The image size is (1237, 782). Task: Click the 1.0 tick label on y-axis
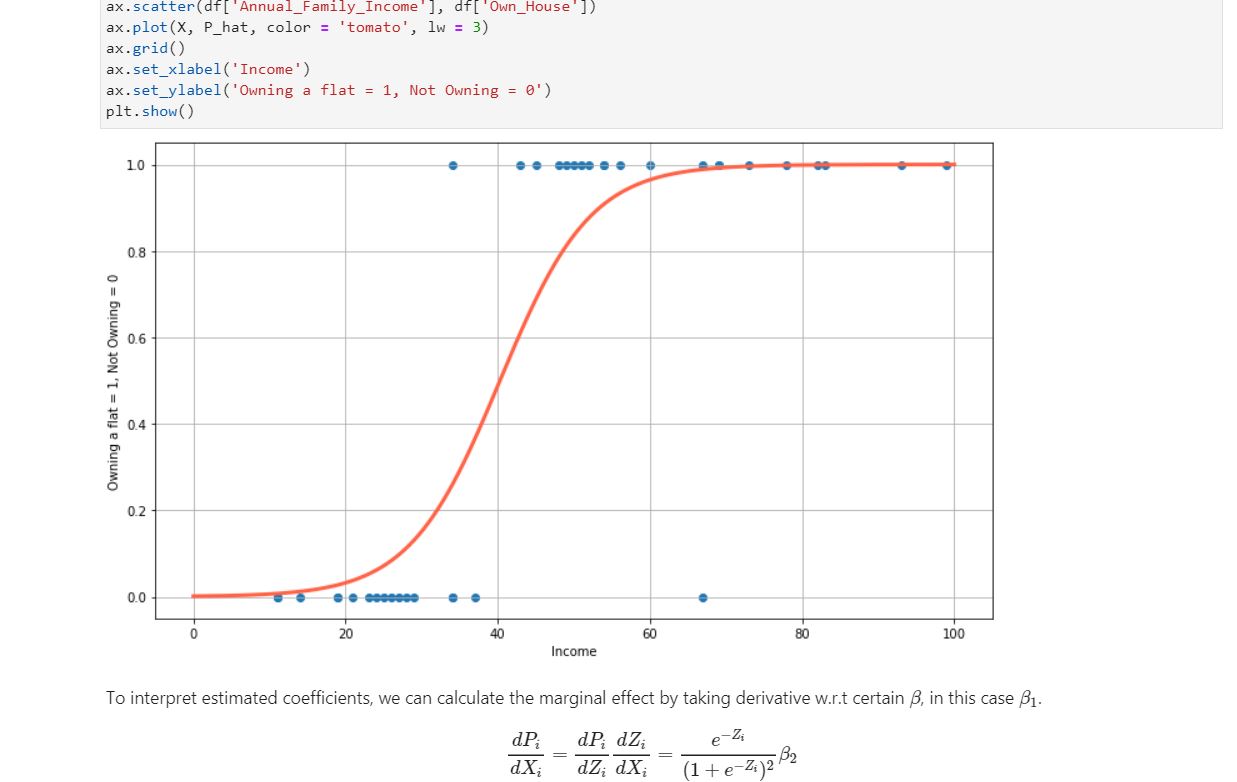(136, 165)
